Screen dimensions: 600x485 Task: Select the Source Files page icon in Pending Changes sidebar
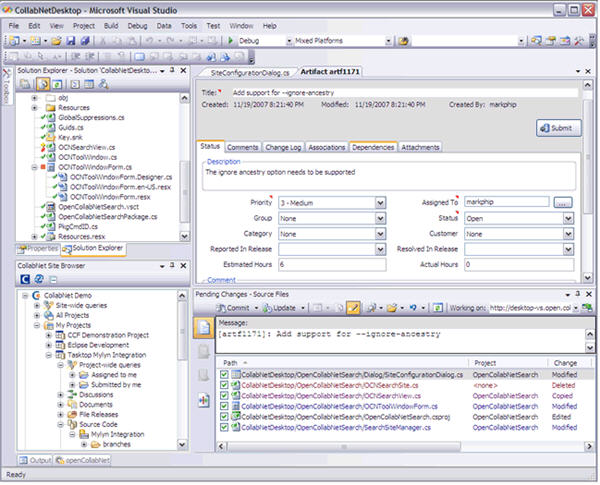(x=204, y=328)
